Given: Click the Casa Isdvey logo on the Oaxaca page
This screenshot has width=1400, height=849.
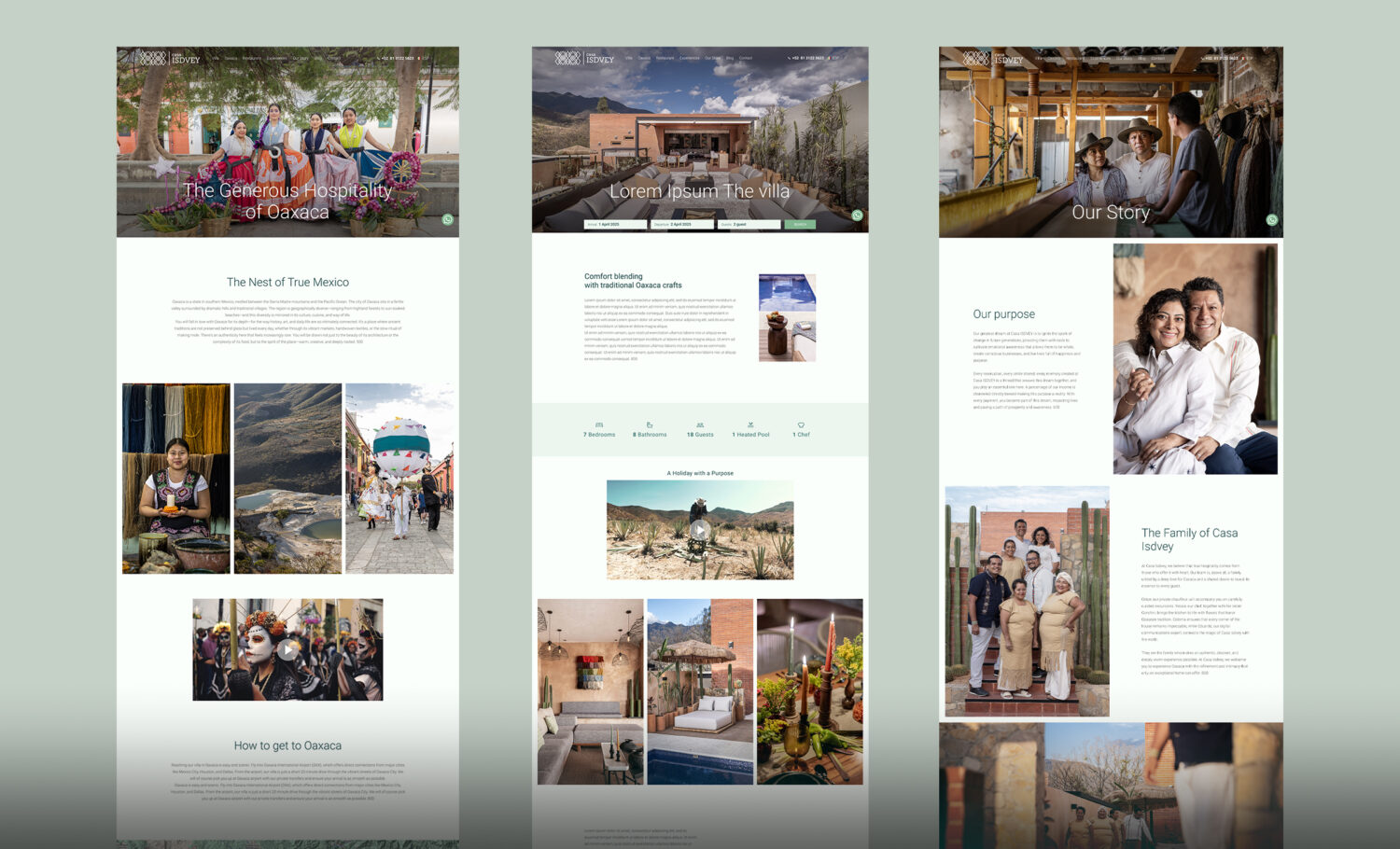Looking at the screenshot, I should coord(169,58).
